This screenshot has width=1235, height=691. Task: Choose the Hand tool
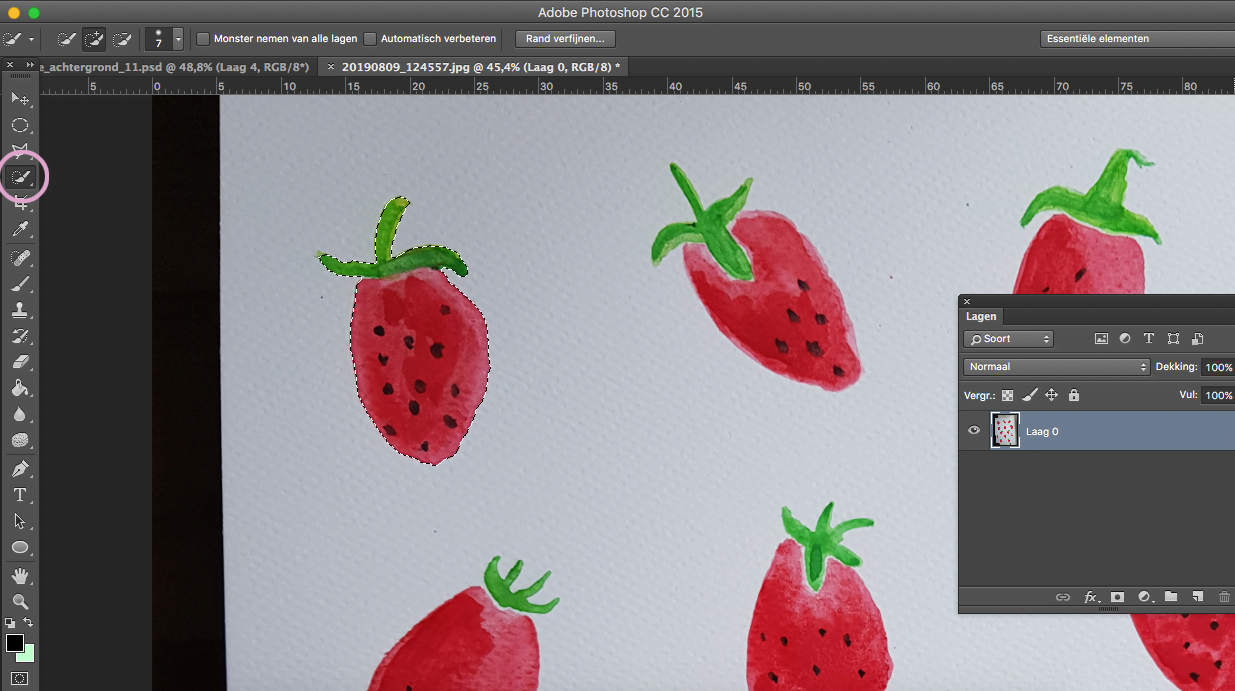pos(20,575)
